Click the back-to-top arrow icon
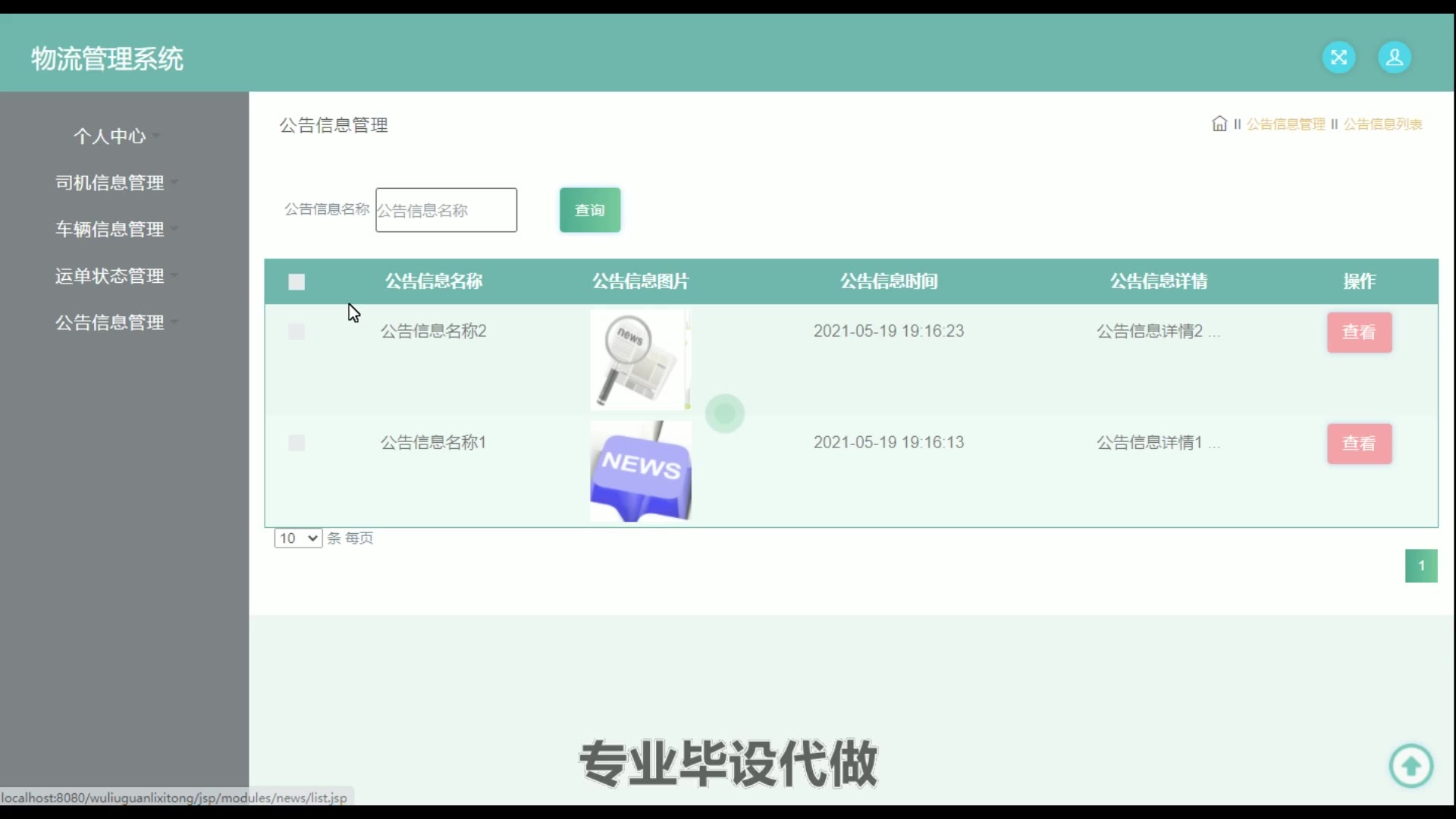Image resolution: width=1456 pixels, height=819 pixels. pyautogui.click(x=1410, y=766)
